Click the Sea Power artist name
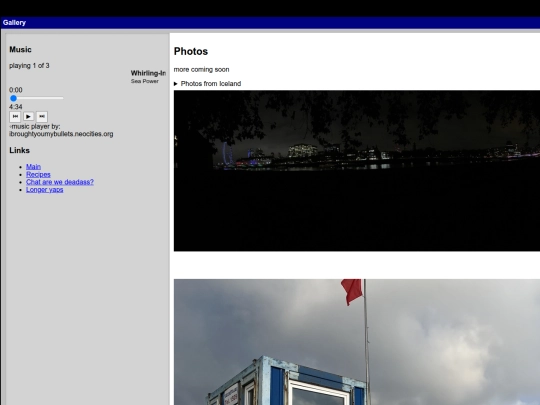The width and height of the screenshot is (540, 405). click(145, 81)
